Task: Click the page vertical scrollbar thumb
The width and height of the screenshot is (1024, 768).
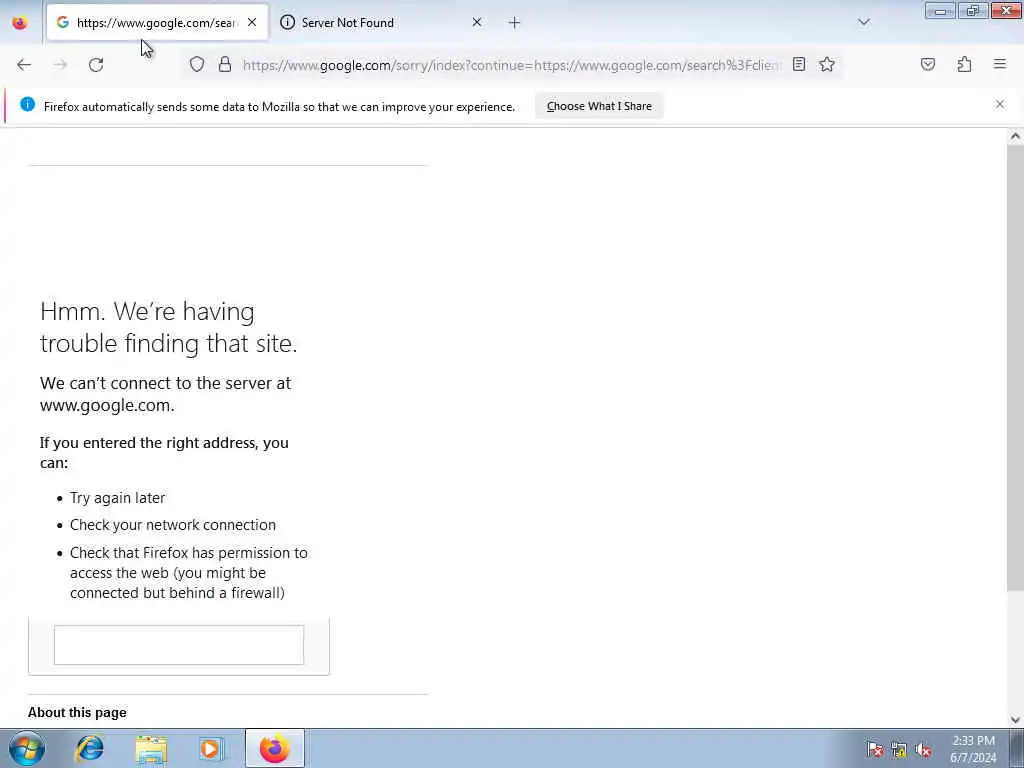Action: (x=1015, y=366)
